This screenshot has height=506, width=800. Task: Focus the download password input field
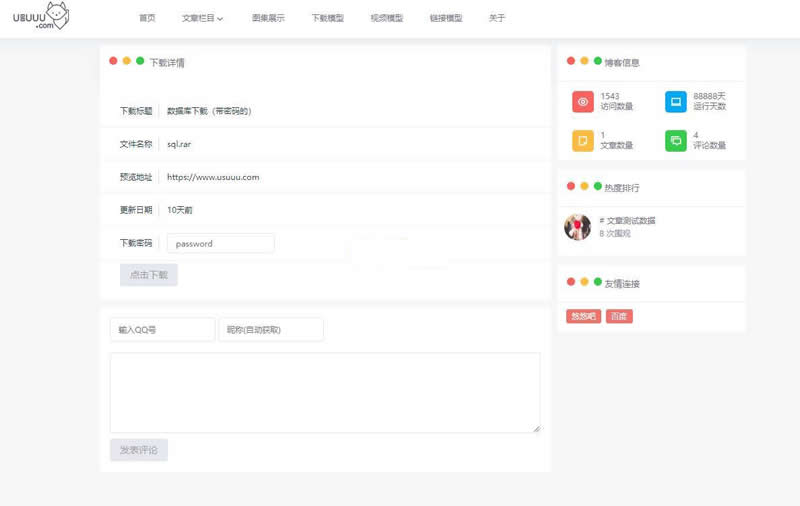click(220, 243)
